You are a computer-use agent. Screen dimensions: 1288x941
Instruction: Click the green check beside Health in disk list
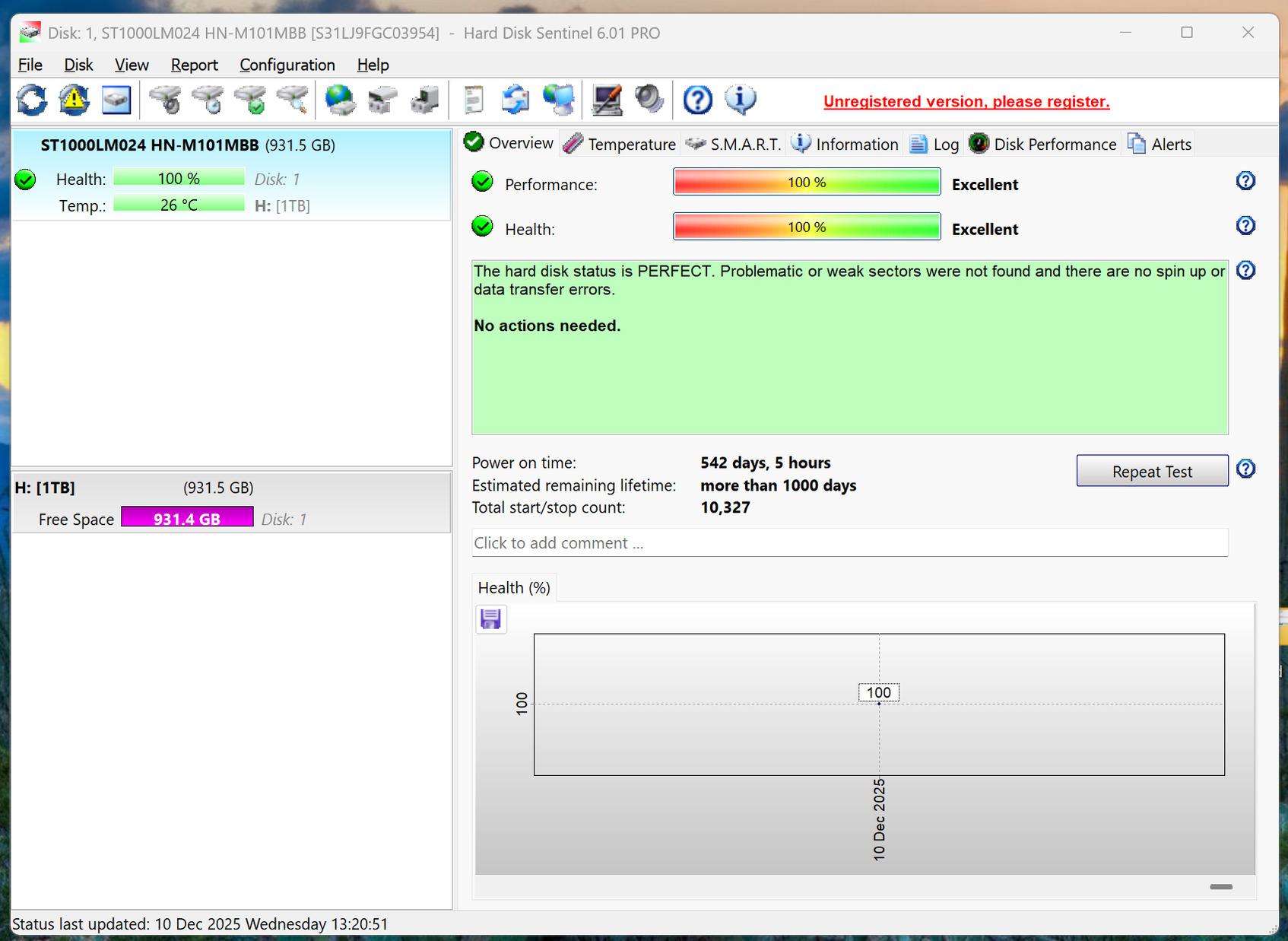25,180
